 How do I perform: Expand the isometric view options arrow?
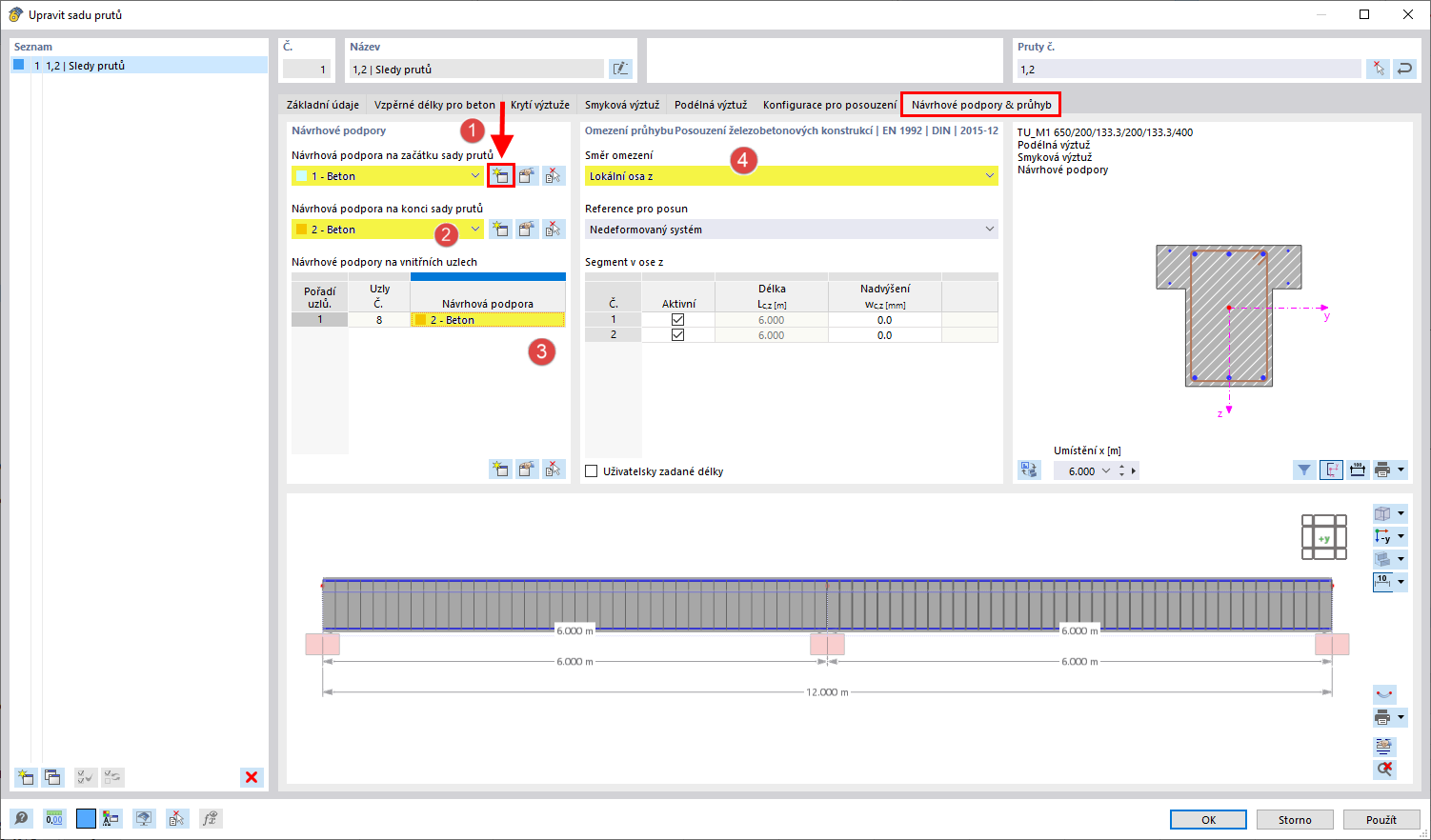click(1401, 513)
